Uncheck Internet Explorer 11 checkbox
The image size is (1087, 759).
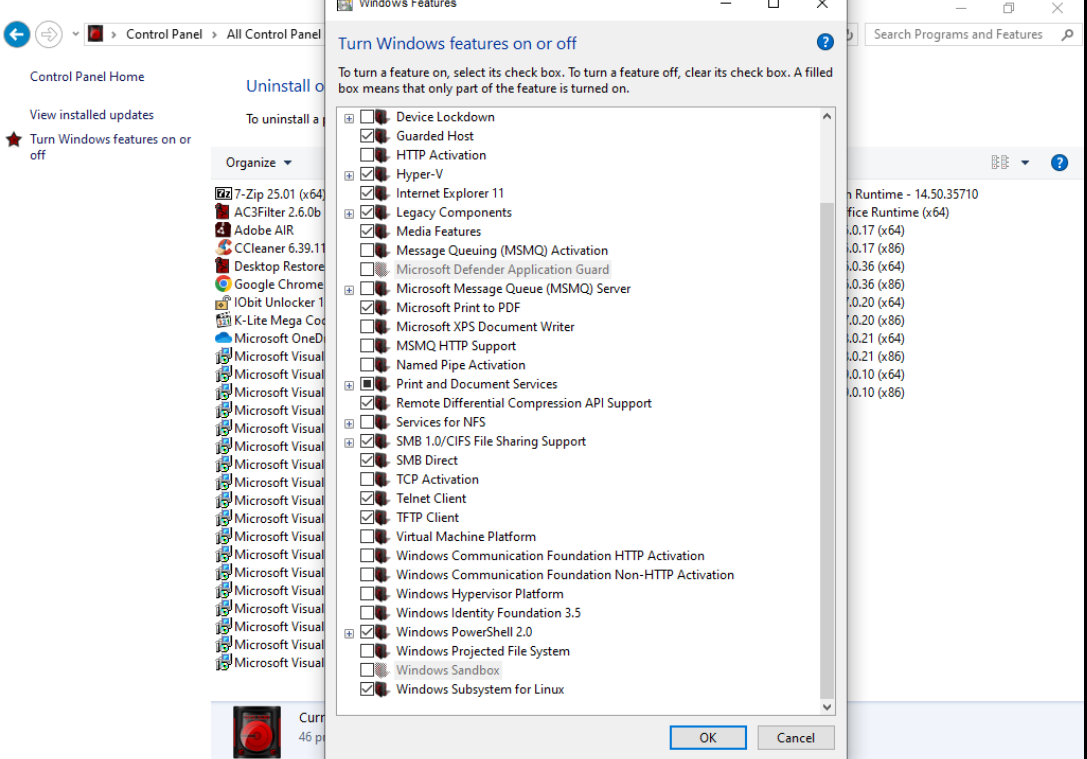(x=367, y=193)
